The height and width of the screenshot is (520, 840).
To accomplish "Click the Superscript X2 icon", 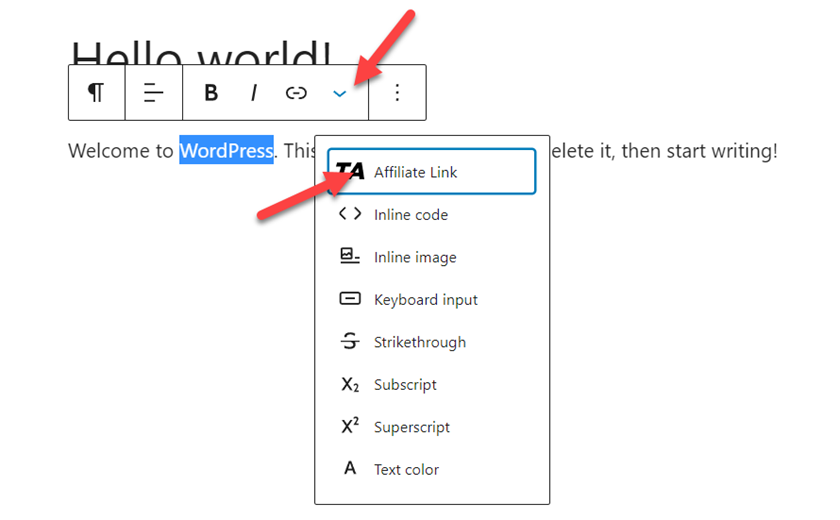I will pos(350,425).
